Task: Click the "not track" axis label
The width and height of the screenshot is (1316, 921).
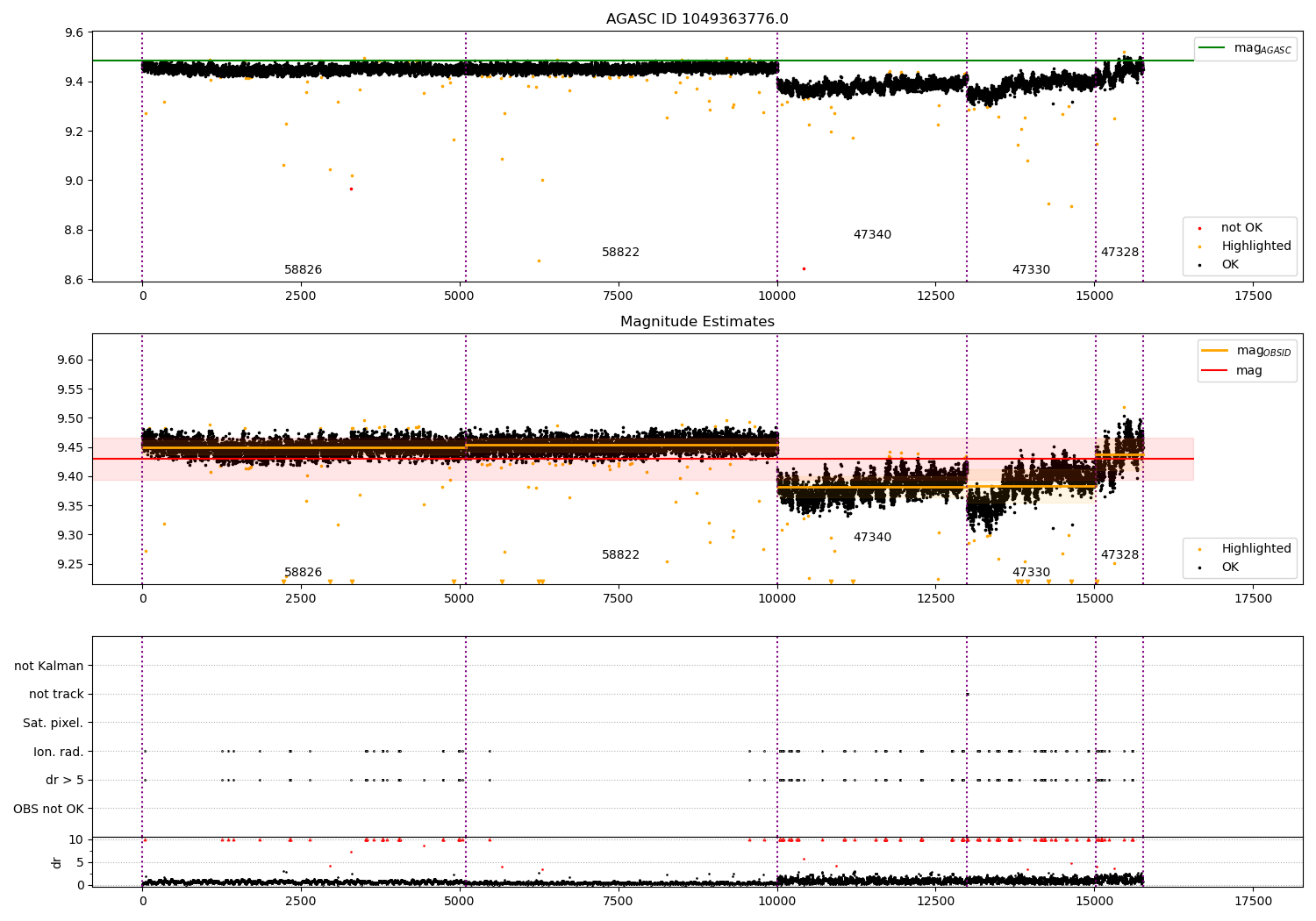Action: click(x=56, y=694)
